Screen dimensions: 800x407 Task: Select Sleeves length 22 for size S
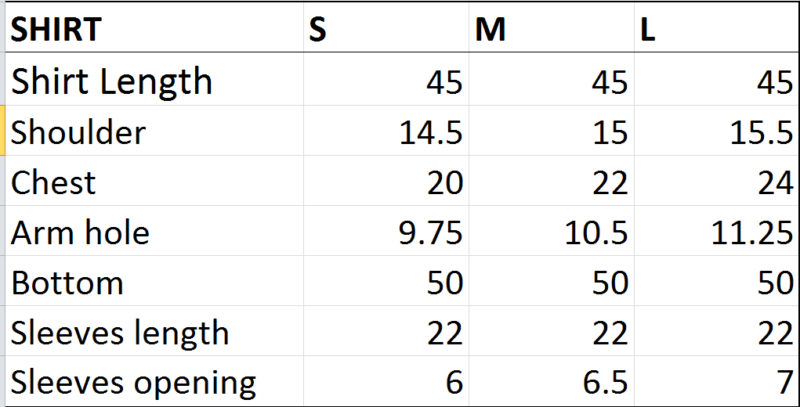[386, 330]
